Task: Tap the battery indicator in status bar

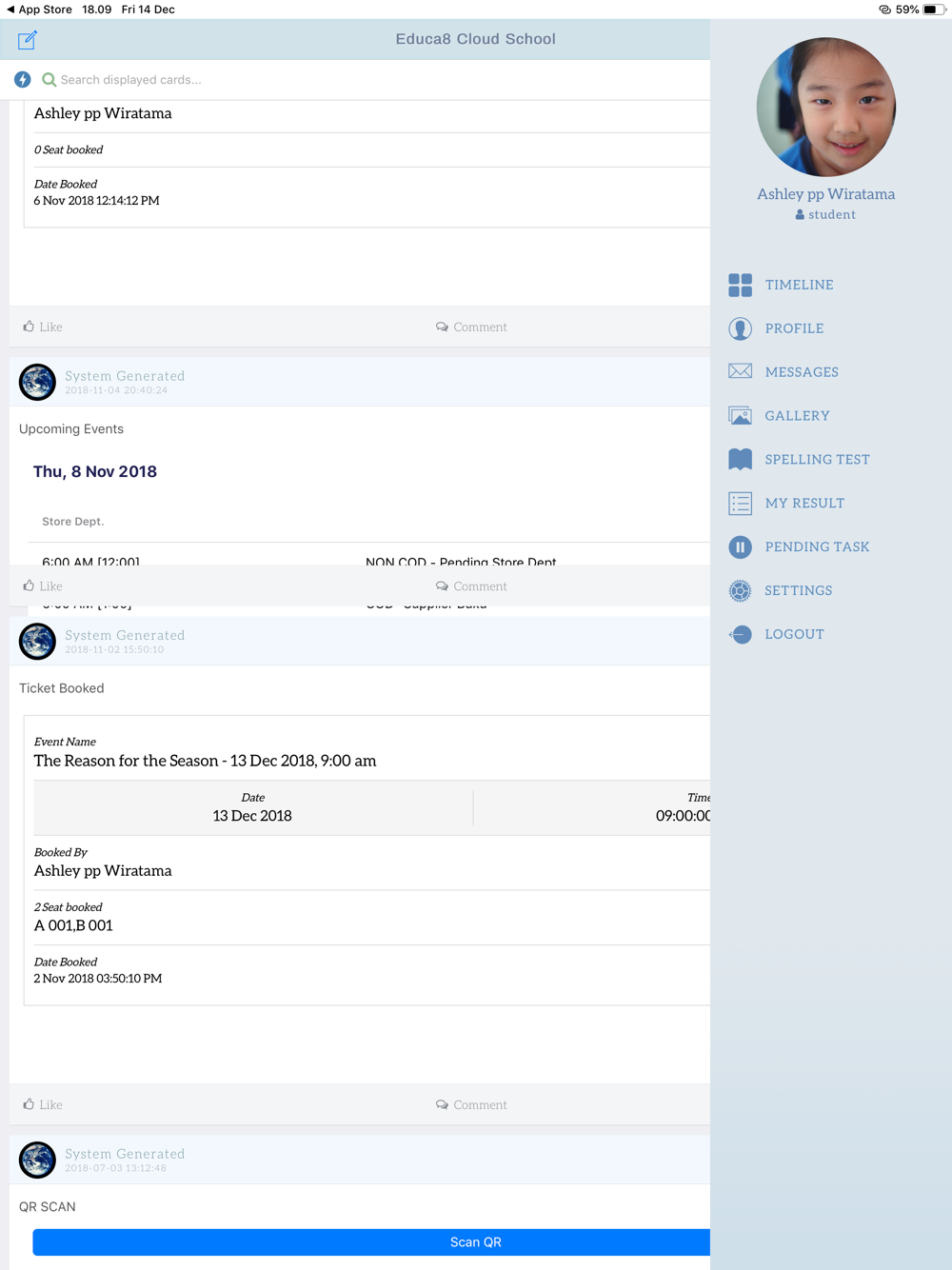Action: (934, 10)
